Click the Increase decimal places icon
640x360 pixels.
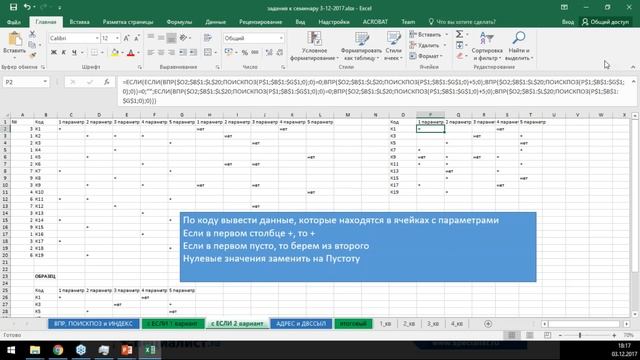[269, 53]
